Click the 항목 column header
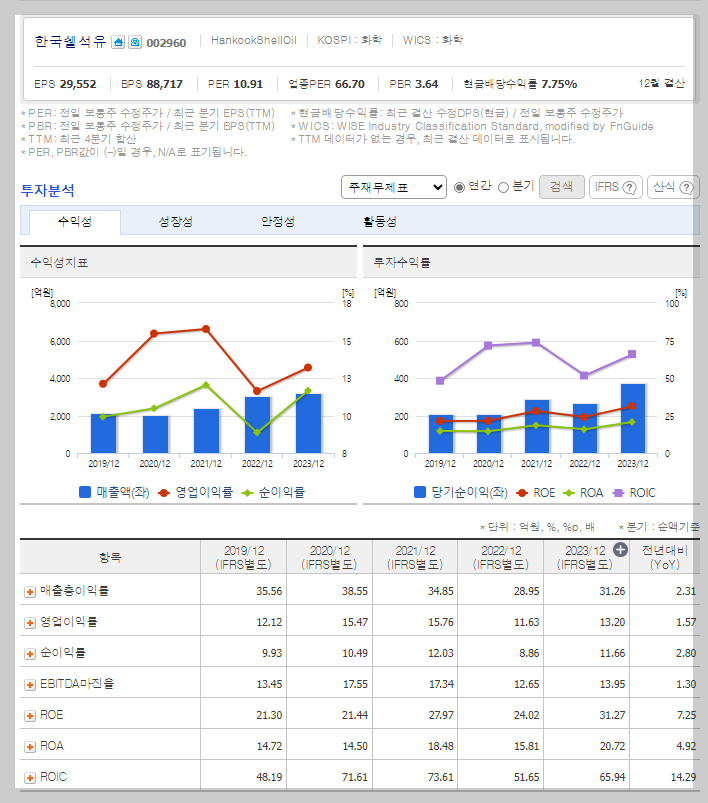 tap(110, 557)
